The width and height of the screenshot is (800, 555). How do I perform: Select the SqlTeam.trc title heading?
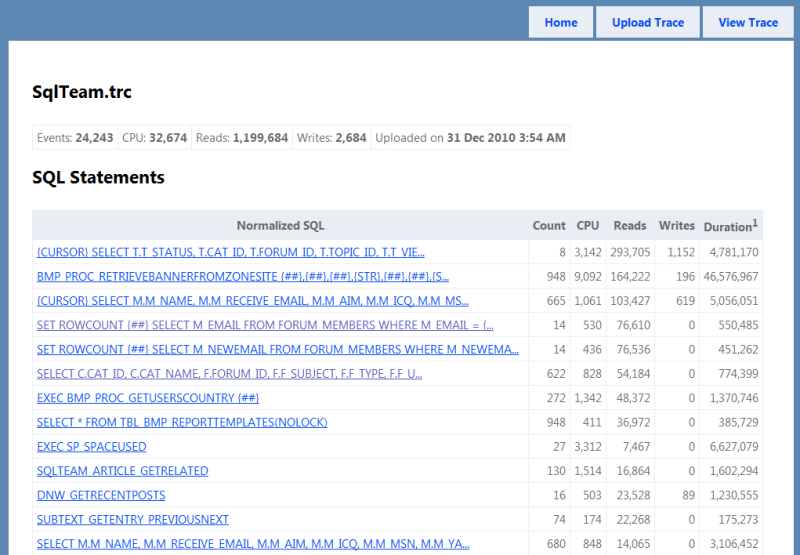[x=82, y=92]
